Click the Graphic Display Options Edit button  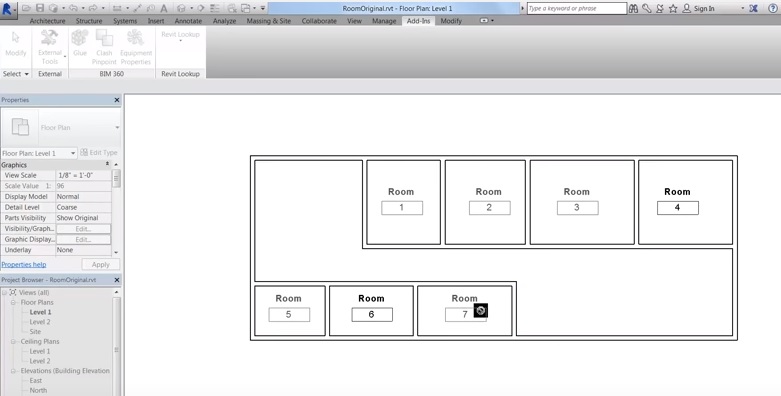[x=83, y=240]
